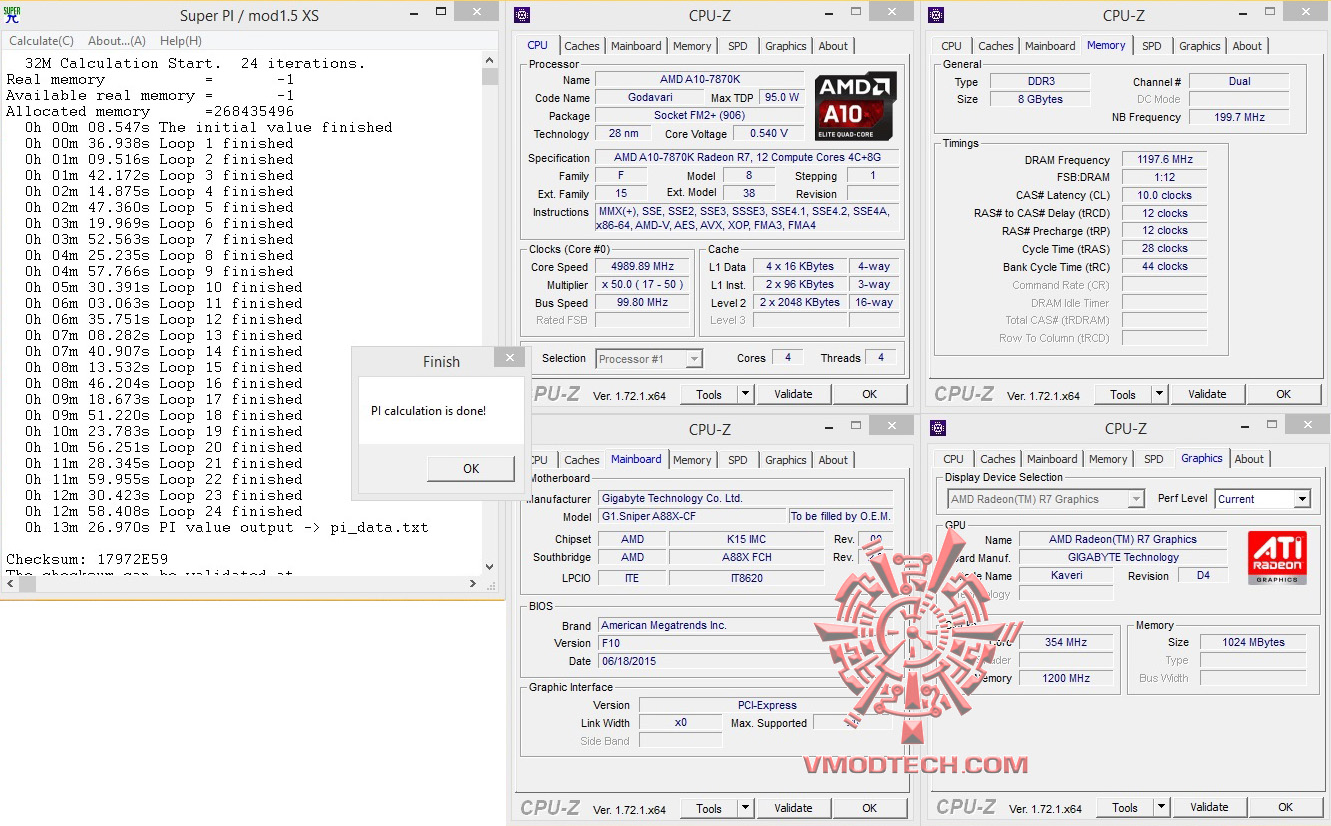Open the SPD tab in the processor CPU-Z window

pos(738,46)
